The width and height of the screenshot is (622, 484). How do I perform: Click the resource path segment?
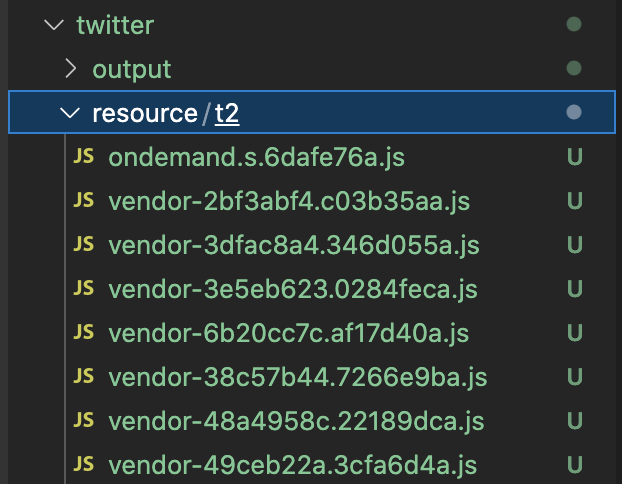tap(144, 113)
